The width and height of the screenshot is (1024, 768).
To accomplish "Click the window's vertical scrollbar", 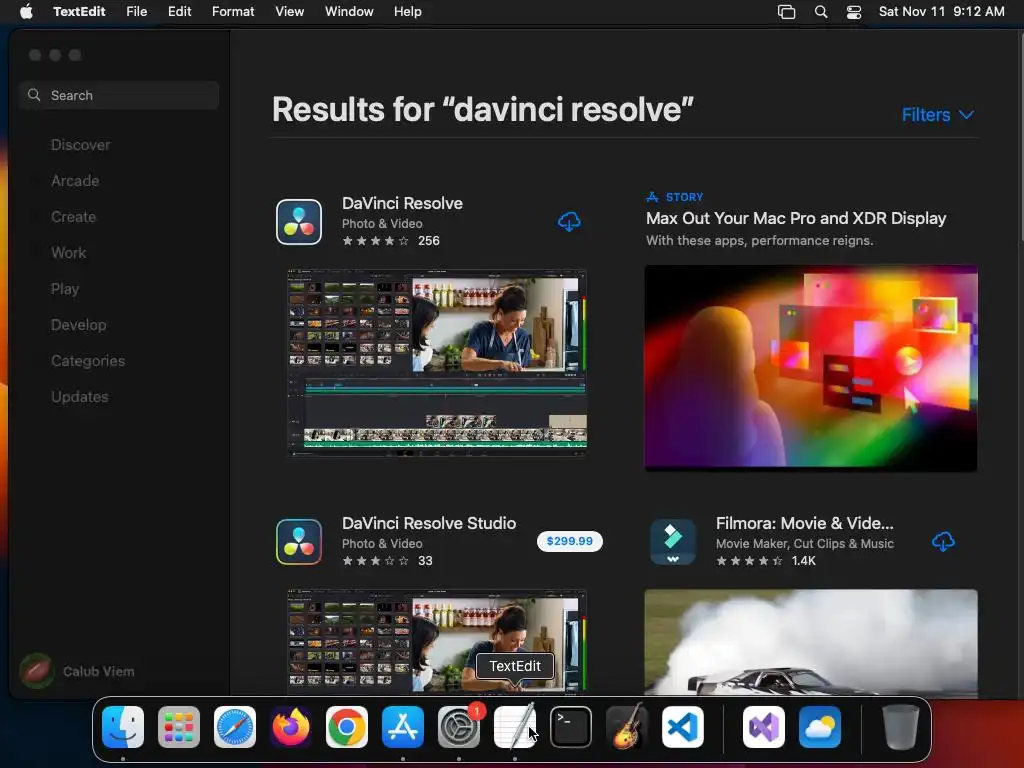I will (x=1020, y=137).
